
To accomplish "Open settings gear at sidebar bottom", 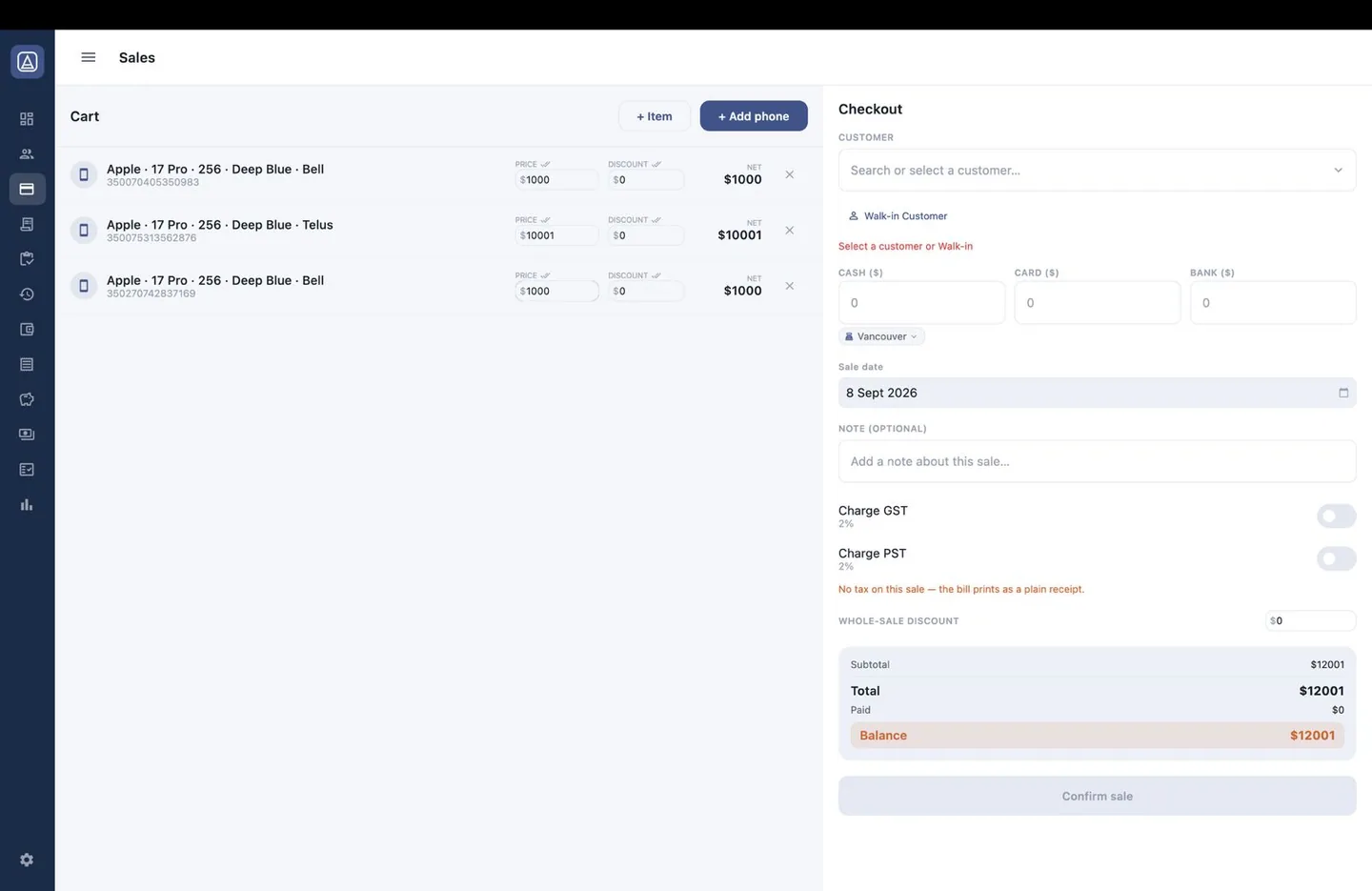I will tap(27, 860).
